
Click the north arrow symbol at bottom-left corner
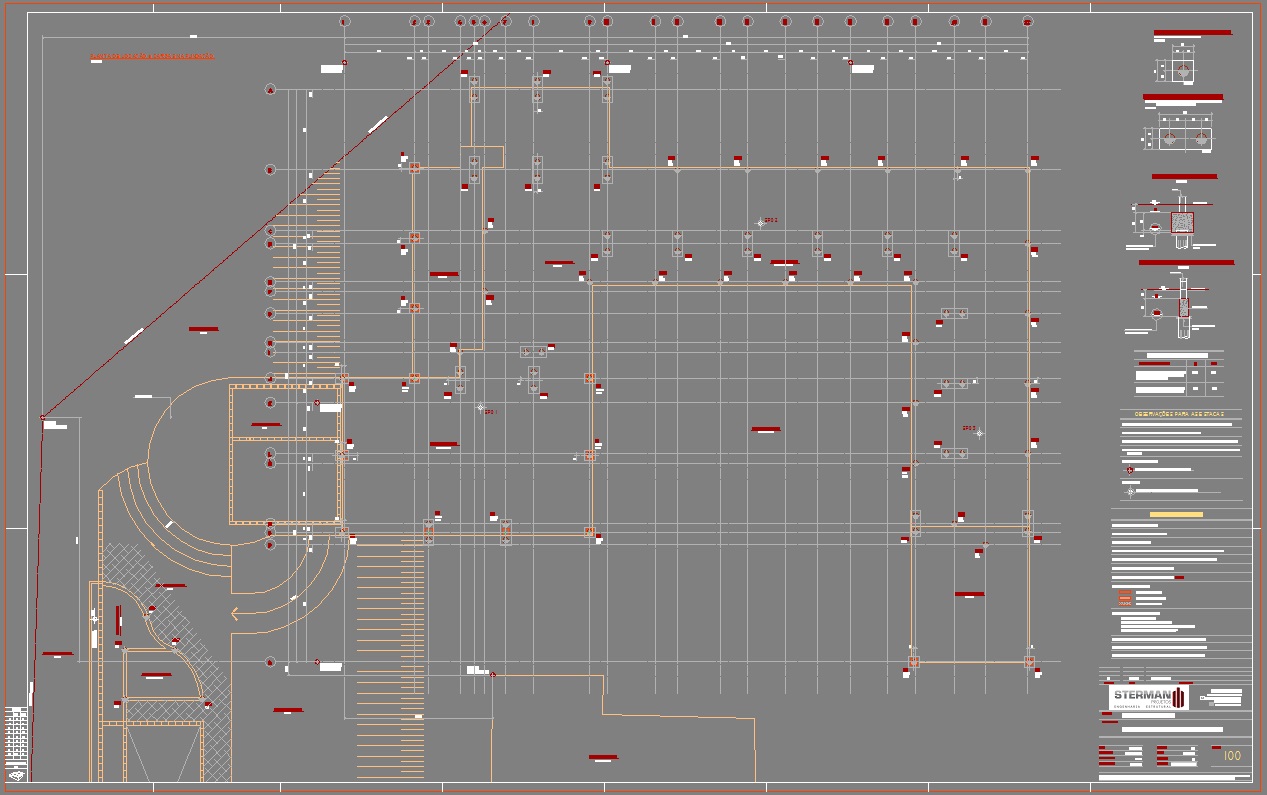16,774
